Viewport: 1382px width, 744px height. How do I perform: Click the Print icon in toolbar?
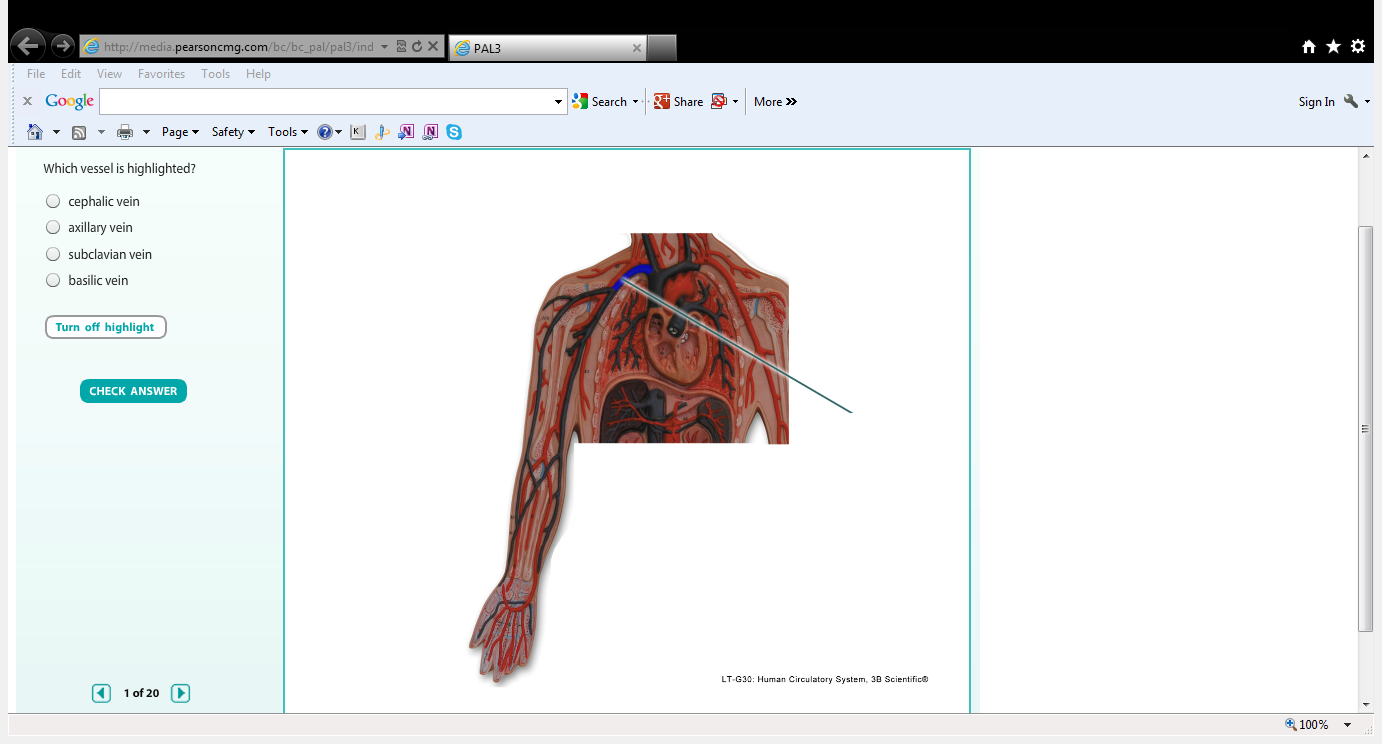click(x=125, y=132)
